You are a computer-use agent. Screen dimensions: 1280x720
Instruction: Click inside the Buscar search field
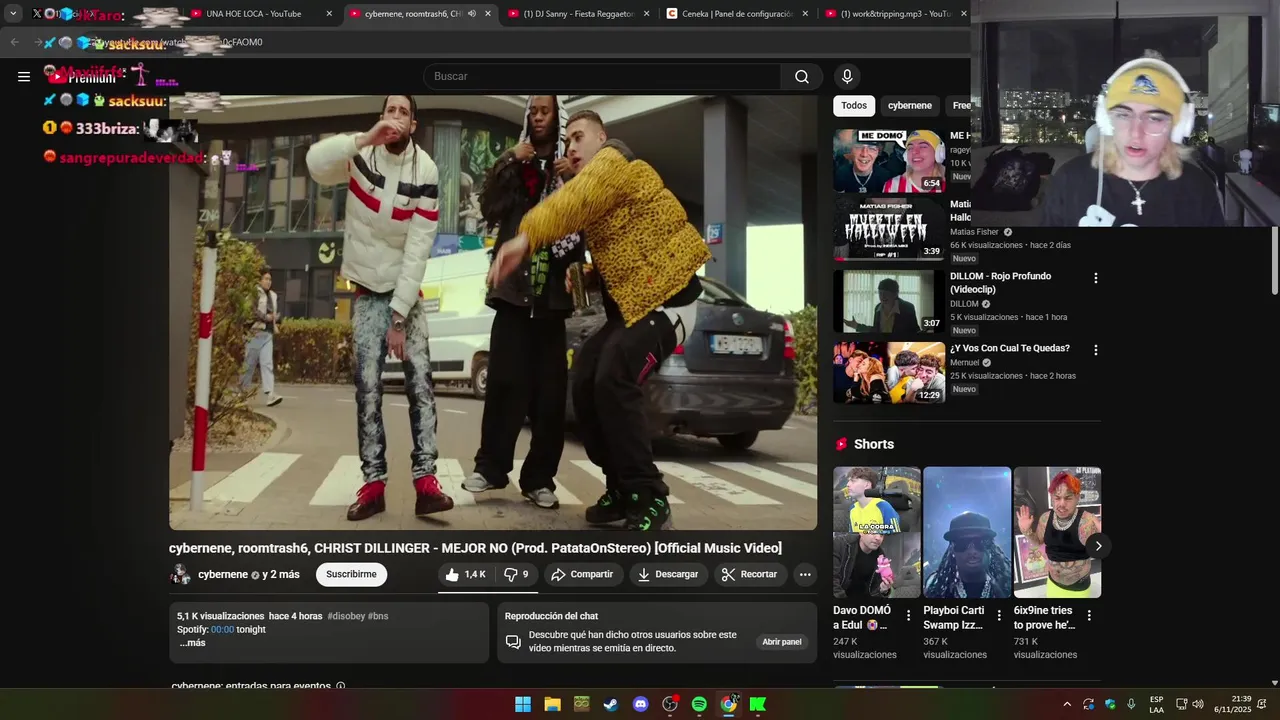pos(602,77)
